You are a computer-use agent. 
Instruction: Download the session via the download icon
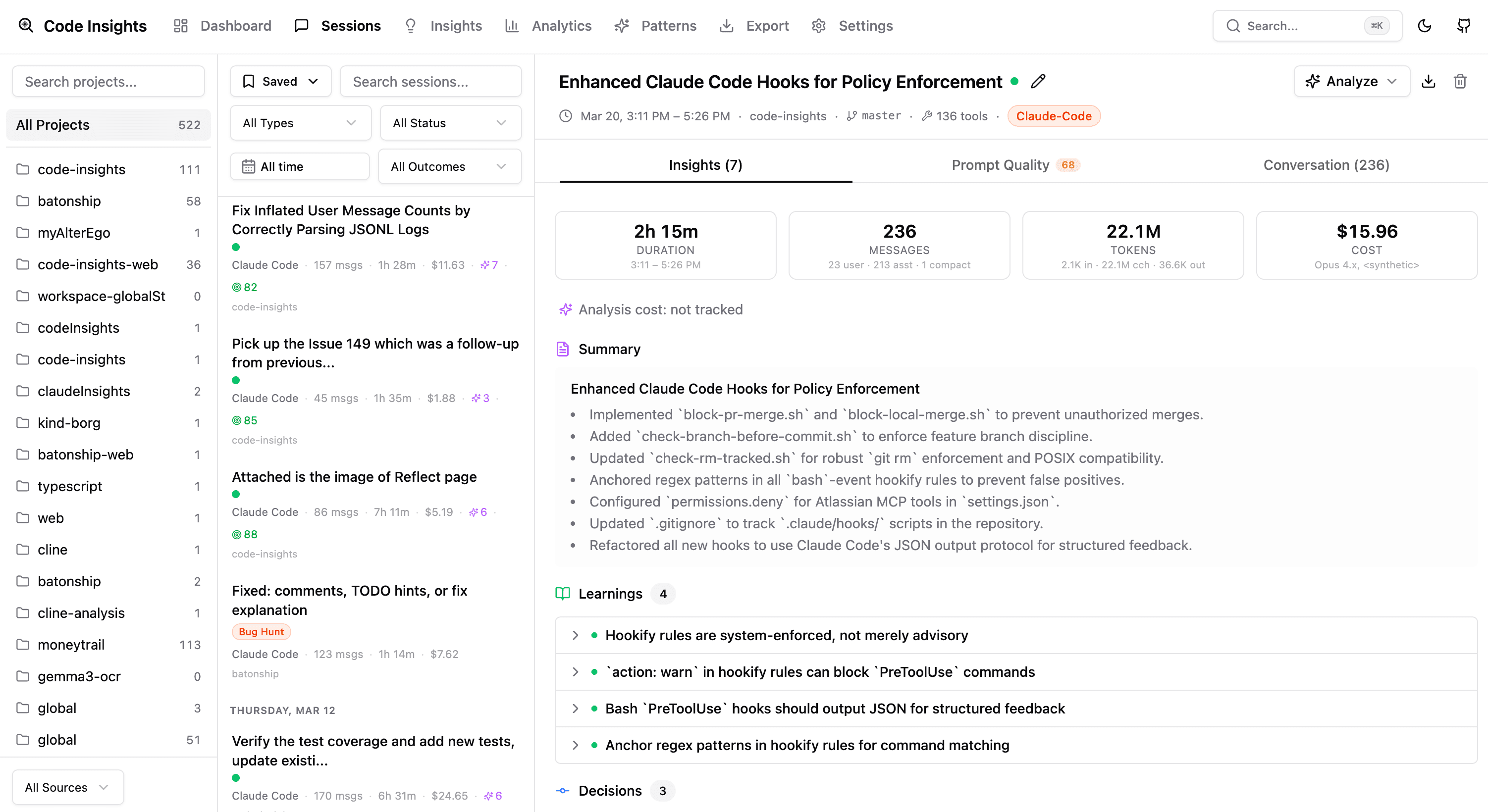pyautogui.click(x=1429, y=81)
